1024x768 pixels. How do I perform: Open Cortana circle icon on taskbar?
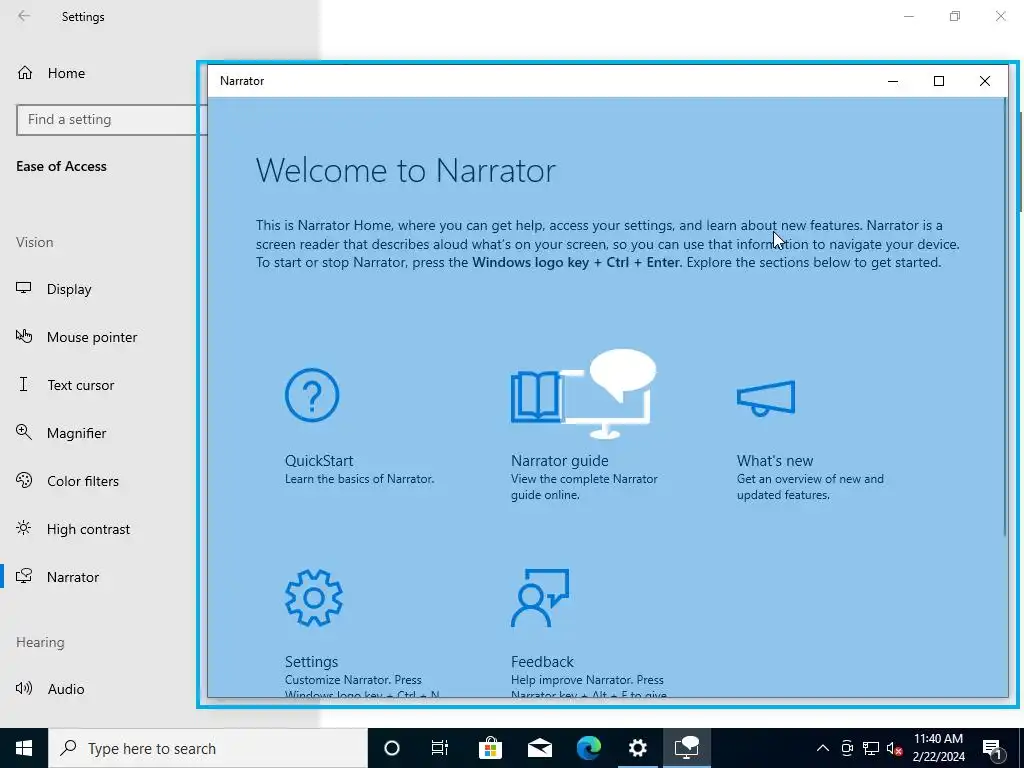(391, 748)
